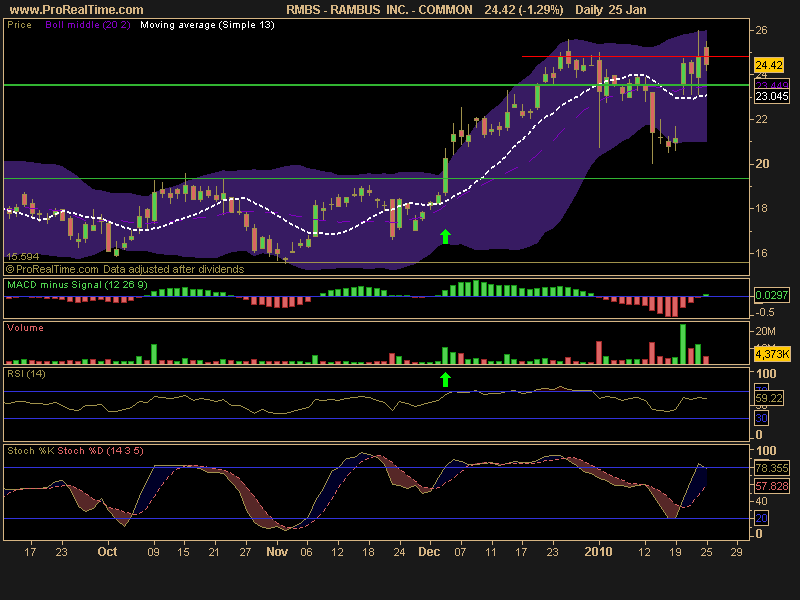Select the 24.42 (-1.29%) quote in header

click(x=524, y=10)
